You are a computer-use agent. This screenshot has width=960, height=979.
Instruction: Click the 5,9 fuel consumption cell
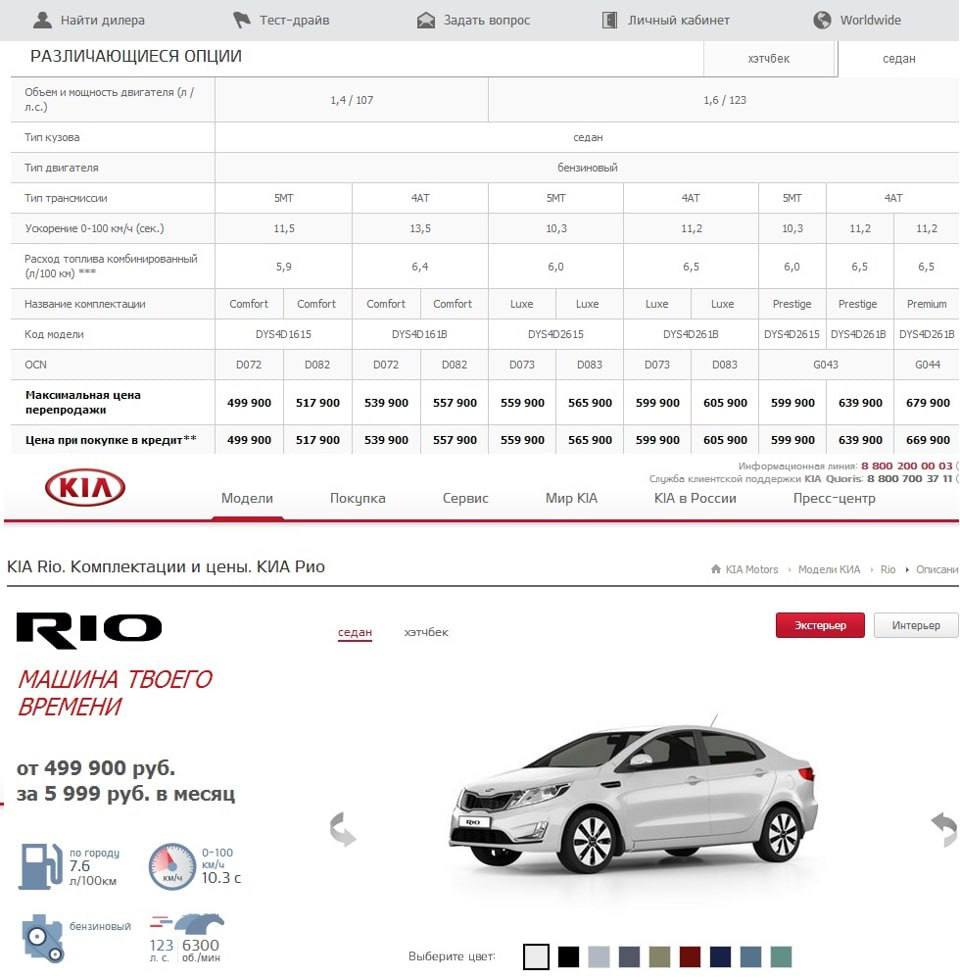(283, 267)
